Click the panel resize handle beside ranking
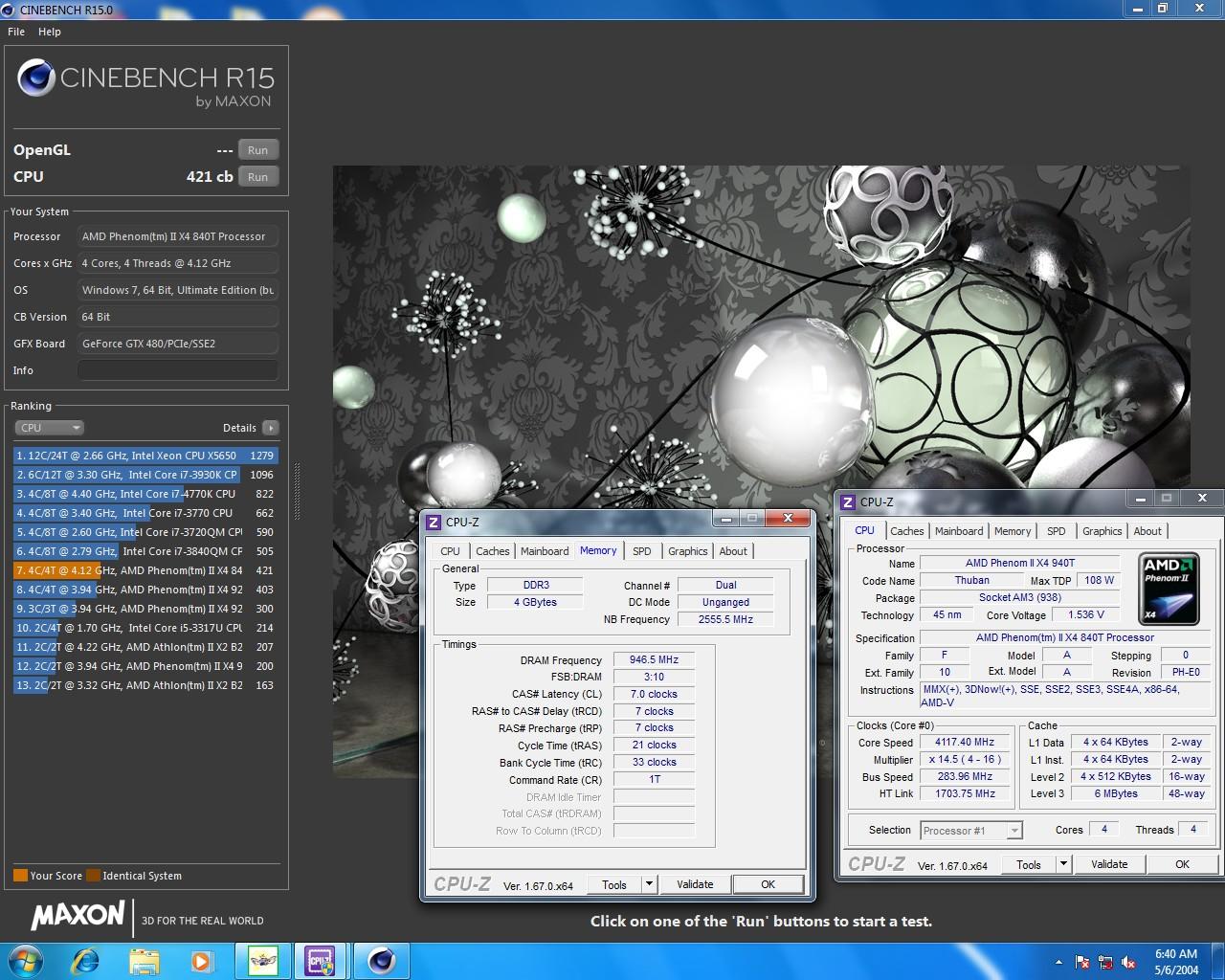Viewport: 1225px width, 980px height. point(297,492)
